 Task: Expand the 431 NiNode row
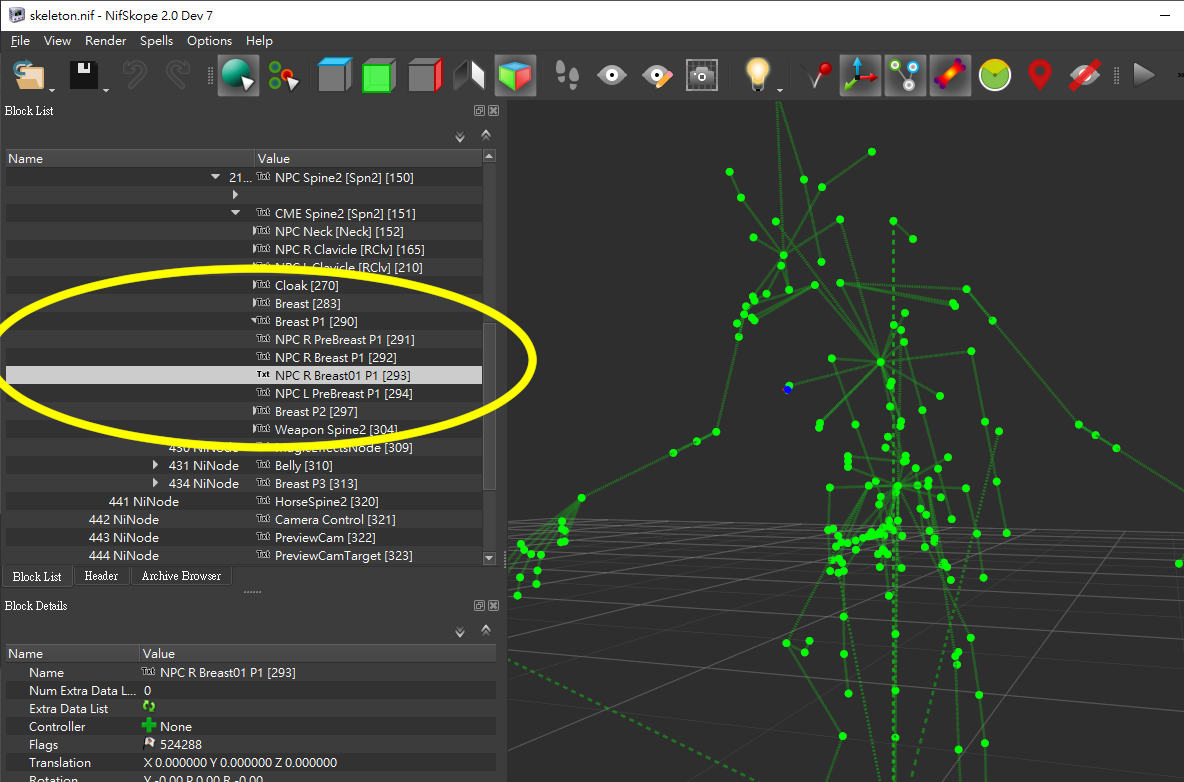point(155,465)
